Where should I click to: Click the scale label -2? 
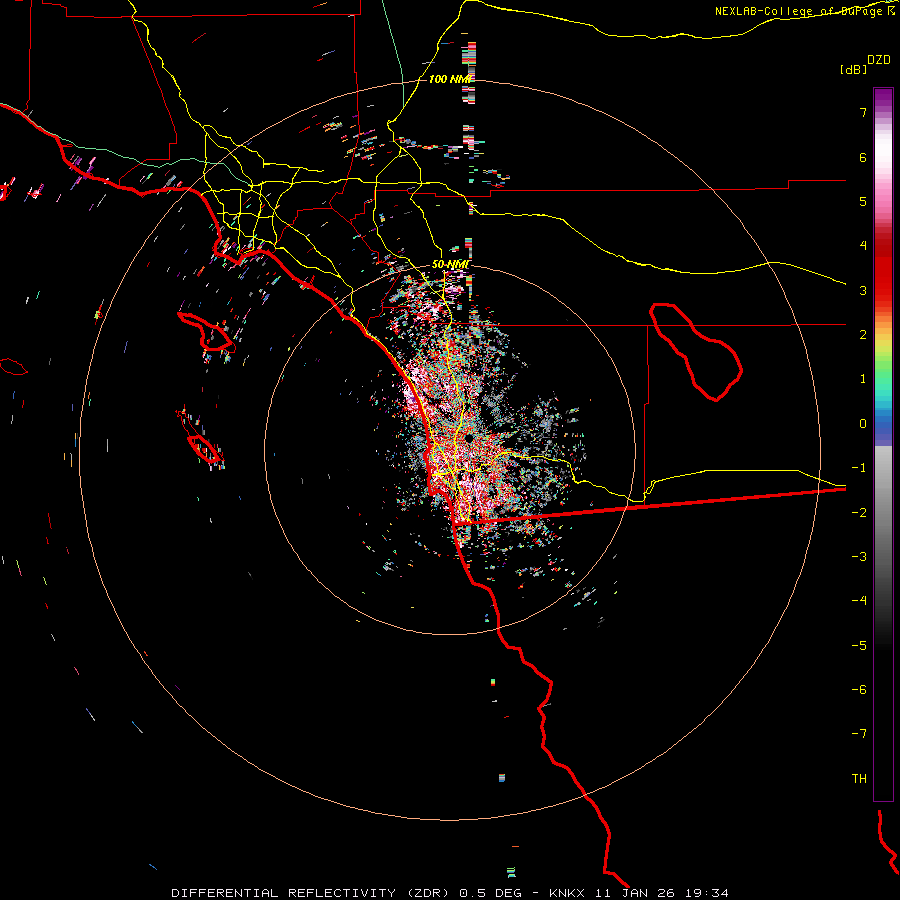pos(859,513)
